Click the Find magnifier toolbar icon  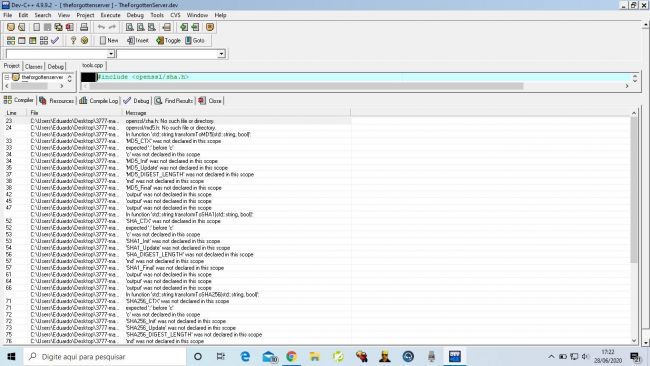tap(130, 27)
